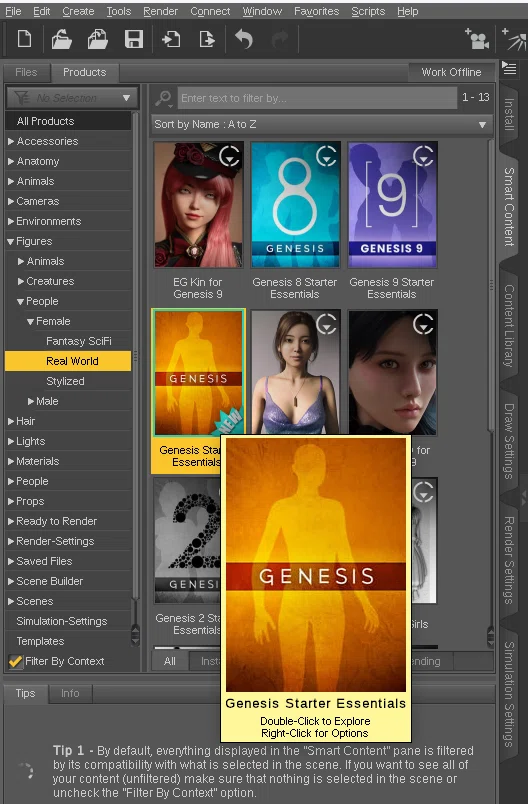Expand the Creatures subcategory
Image resolution: width=528 pixels, height=804 pixels.
(21, 281)
